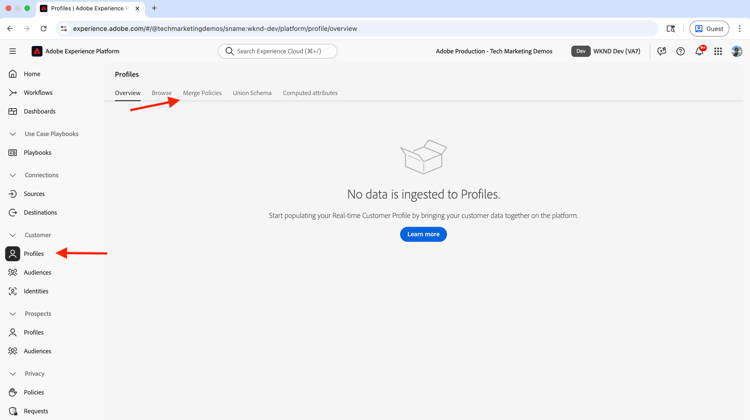Reload the page in browser
Screen dimensions: 750x420
44,29
